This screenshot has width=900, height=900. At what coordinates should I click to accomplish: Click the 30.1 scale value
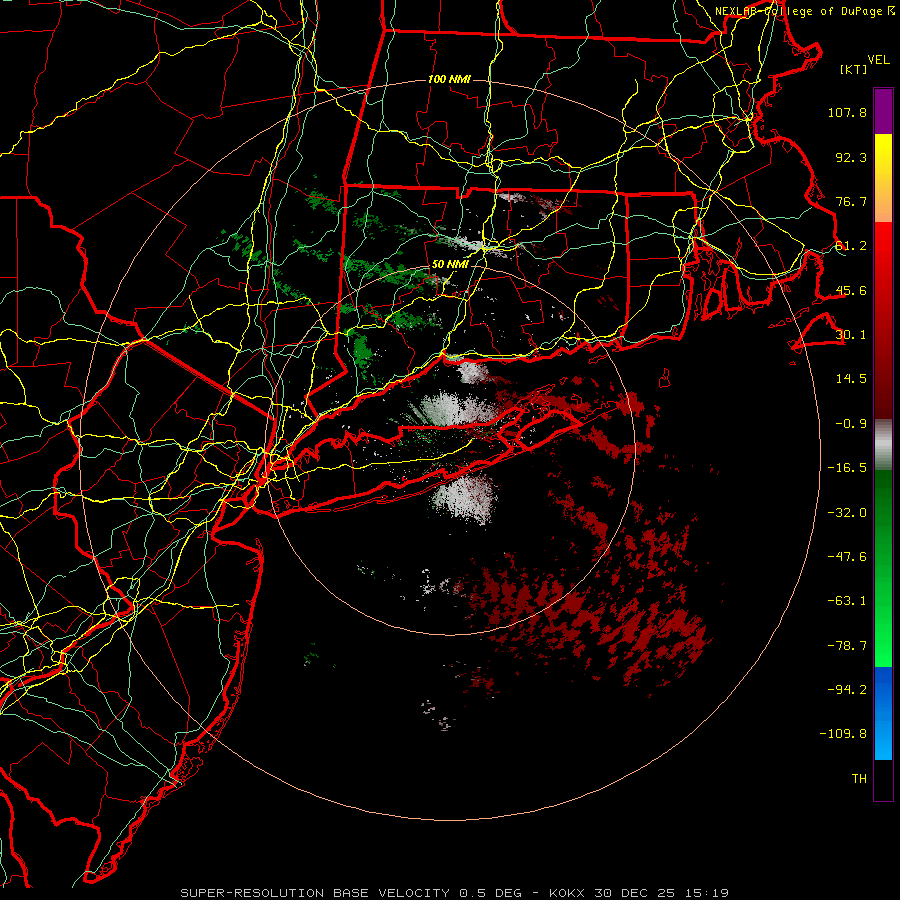pyautogui.click(x=851, y=335)
